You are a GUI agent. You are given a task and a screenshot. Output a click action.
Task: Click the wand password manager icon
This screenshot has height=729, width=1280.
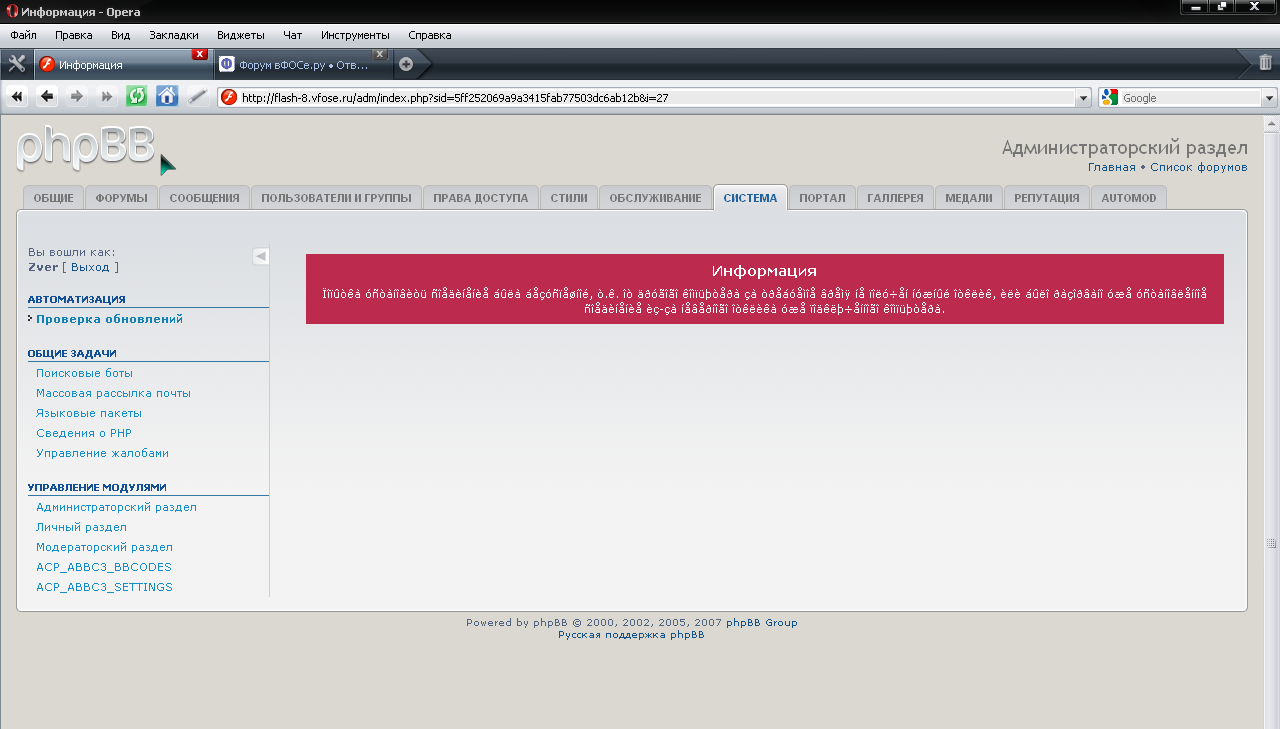click(198, 97)
